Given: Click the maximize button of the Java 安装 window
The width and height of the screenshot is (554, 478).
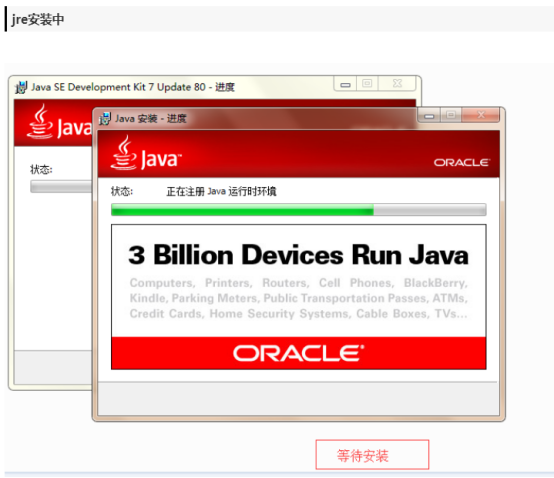Looking at the screenshot, I should point(450,116).
